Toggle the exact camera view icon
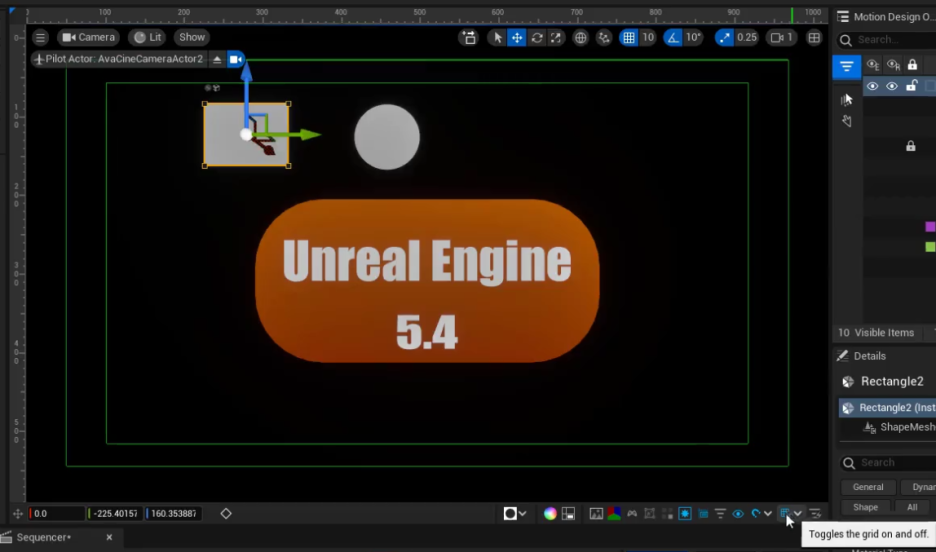This screenshot has width=936, height=552. 236,59
